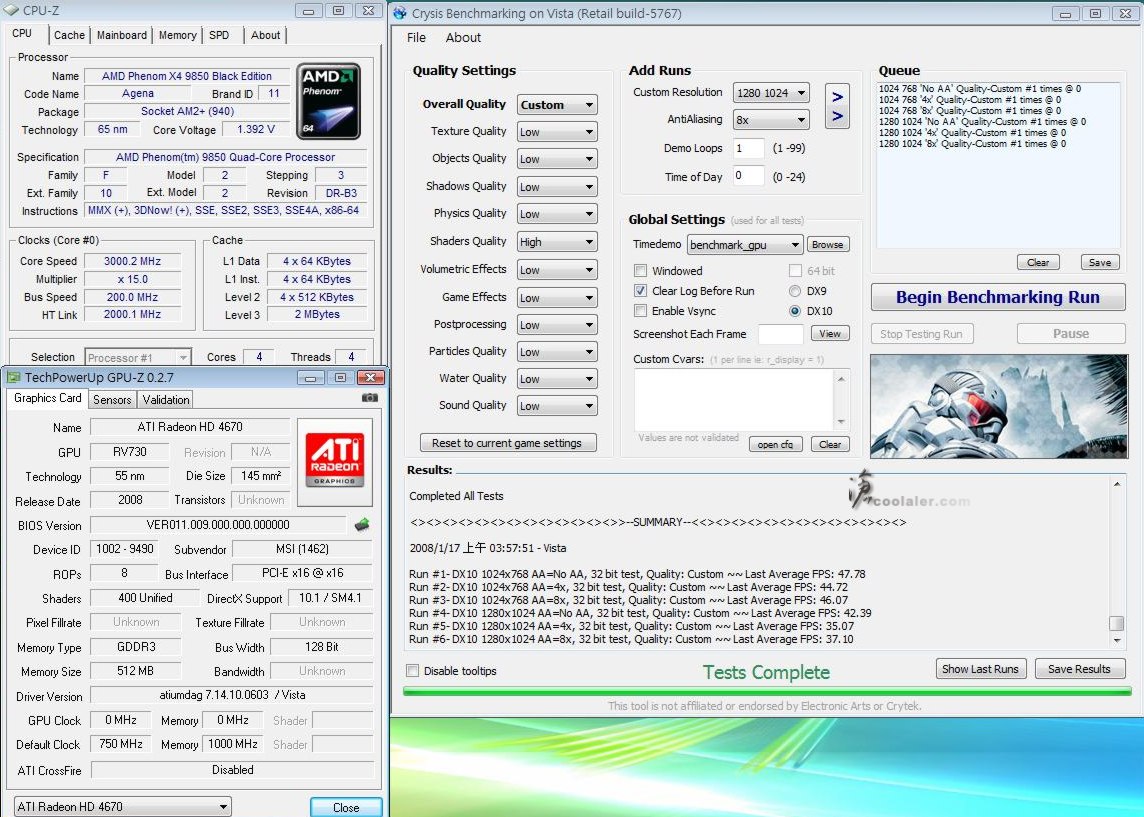
Task: Click the GPU-Z title bar icon
Action: (x=13, y=377)
